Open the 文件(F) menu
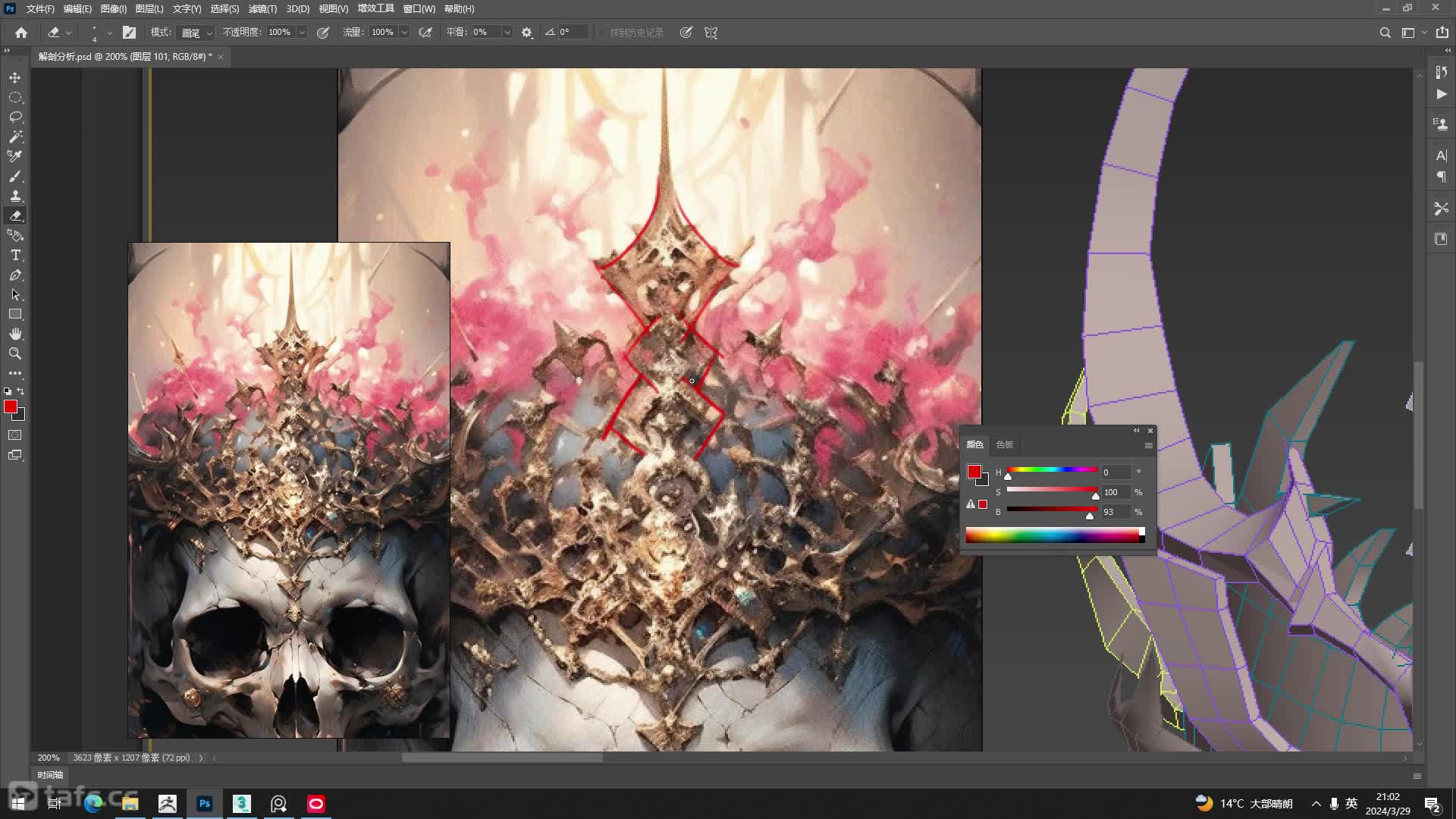Screen dimensions: 1456x819 coord(40,9)
